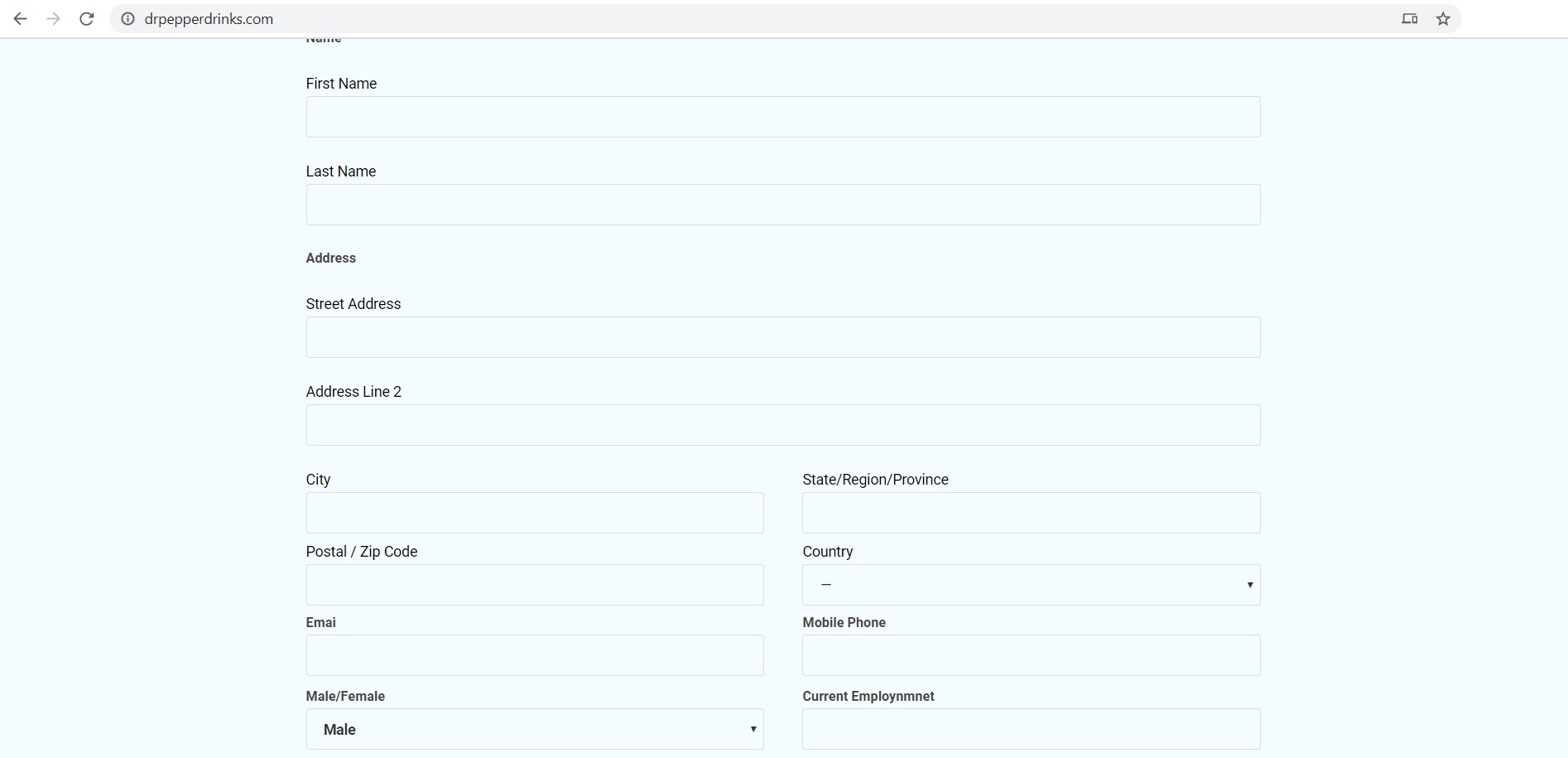Click into the Last Name field
1568x758 pixels.
tap(783, 205)
